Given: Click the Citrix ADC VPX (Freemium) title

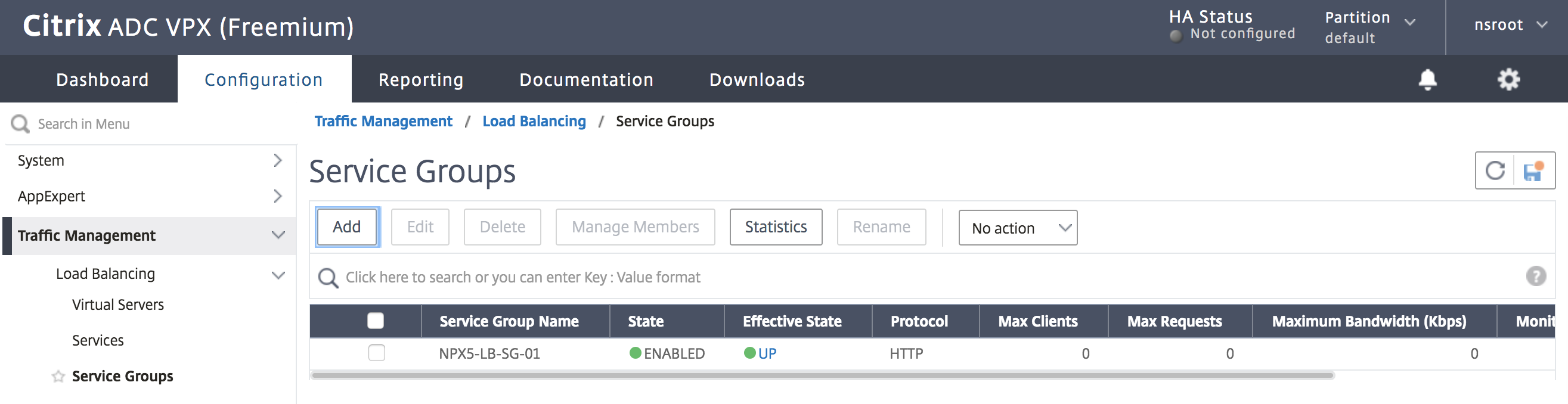Looking at the screenshot, I should click(188, 26).
